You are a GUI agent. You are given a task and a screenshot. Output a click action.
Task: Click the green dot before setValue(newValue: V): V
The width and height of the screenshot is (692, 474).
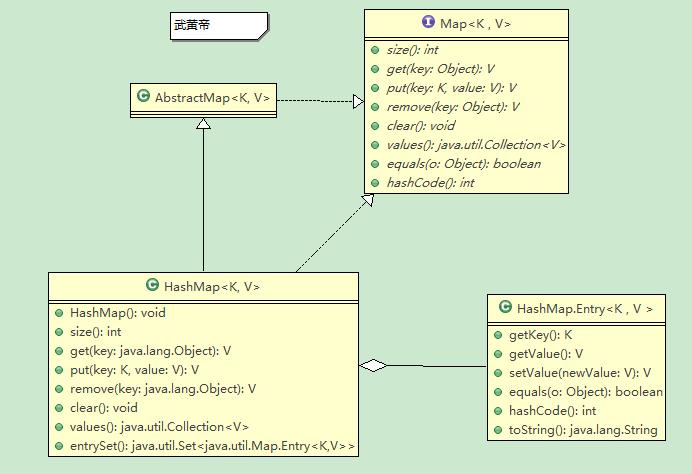[498, 373]
